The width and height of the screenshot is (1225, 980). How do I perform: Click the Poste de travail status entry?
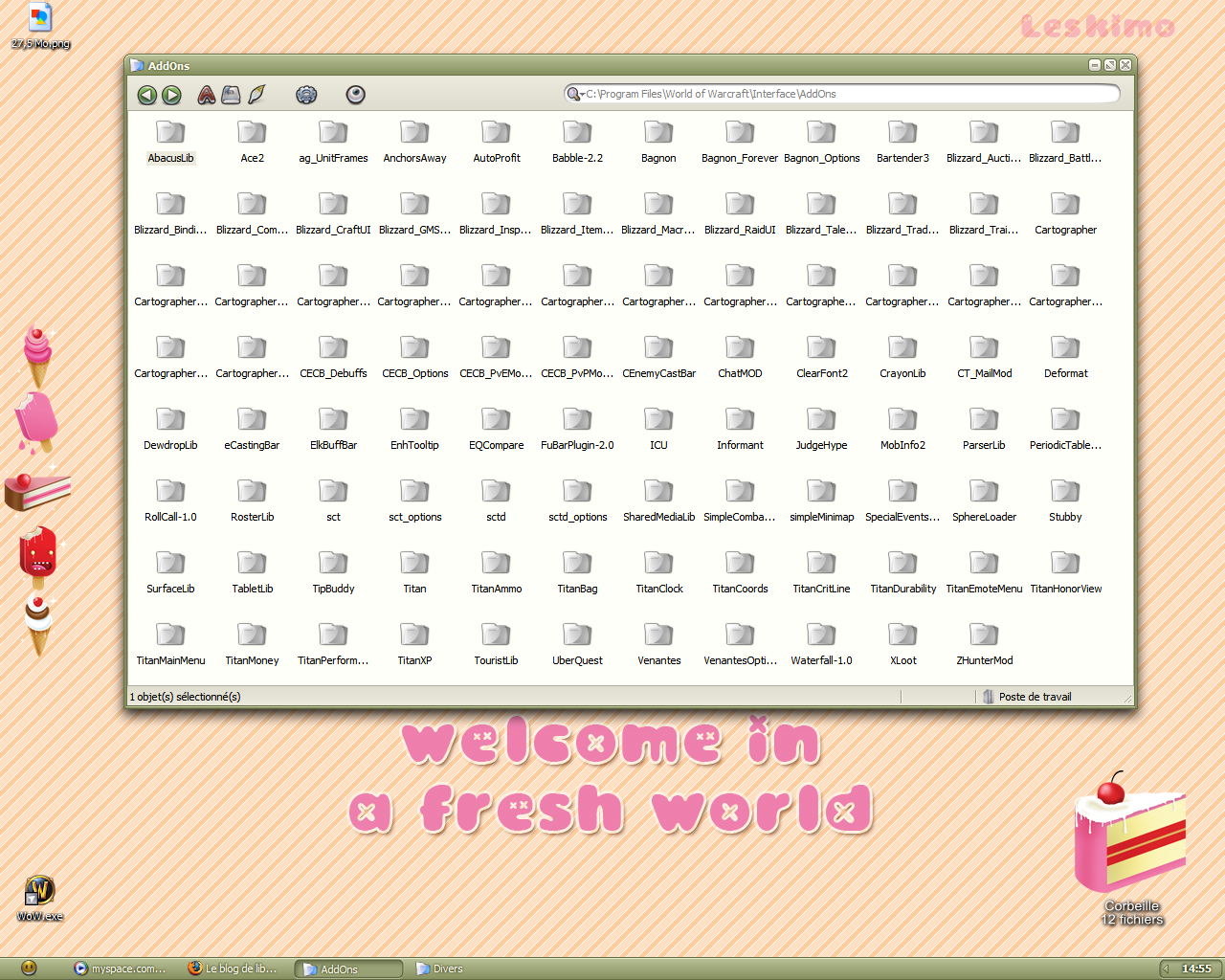click(x=1027, y=697)
